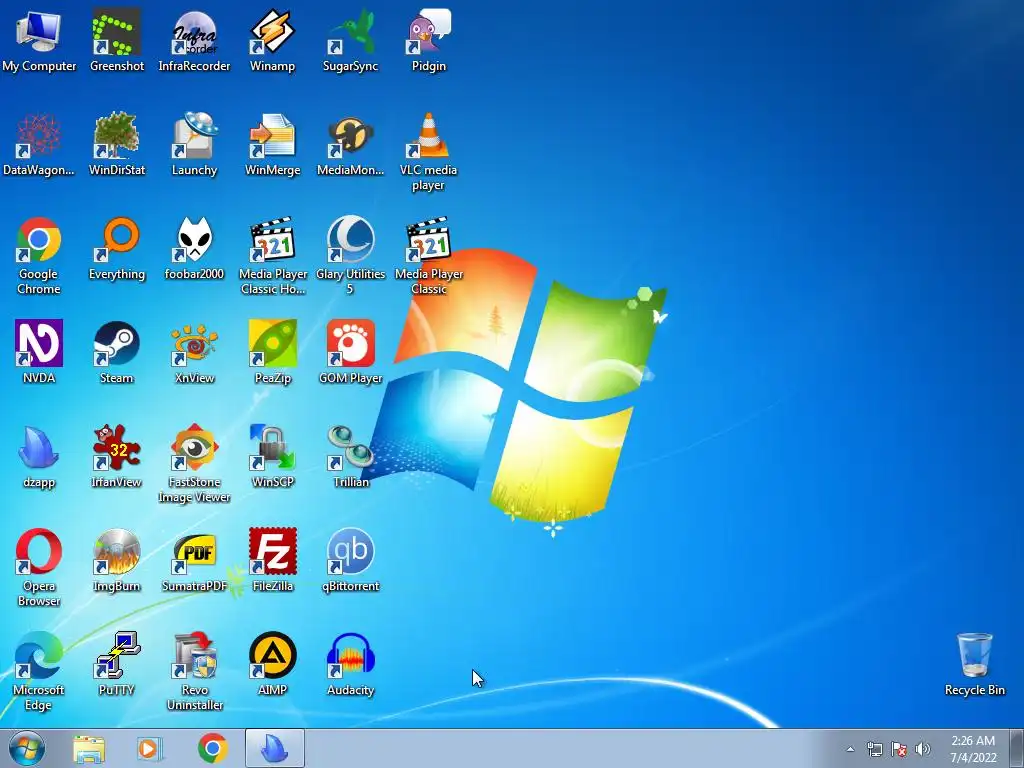
Task: Open the Winamp shortcut
Action: point(272,33)
